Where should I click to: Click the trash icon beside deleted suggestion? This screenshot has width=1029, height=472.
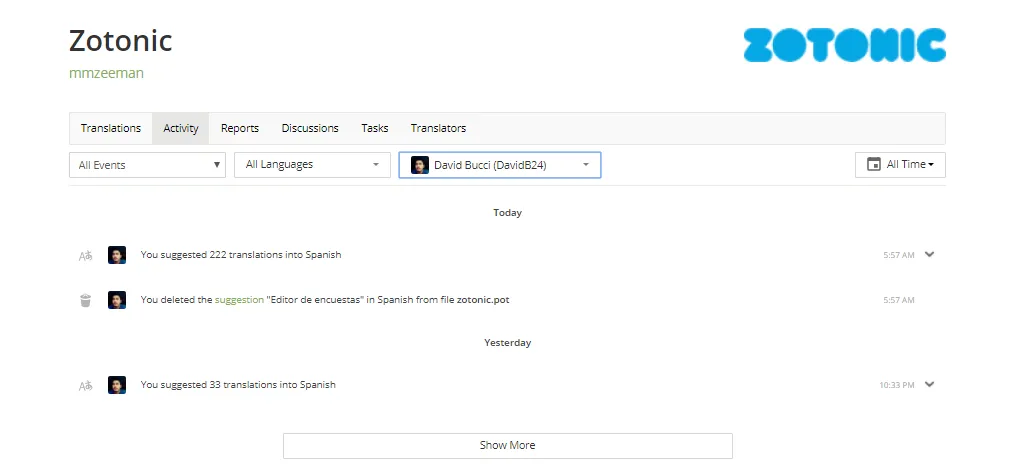coord(85,301)
